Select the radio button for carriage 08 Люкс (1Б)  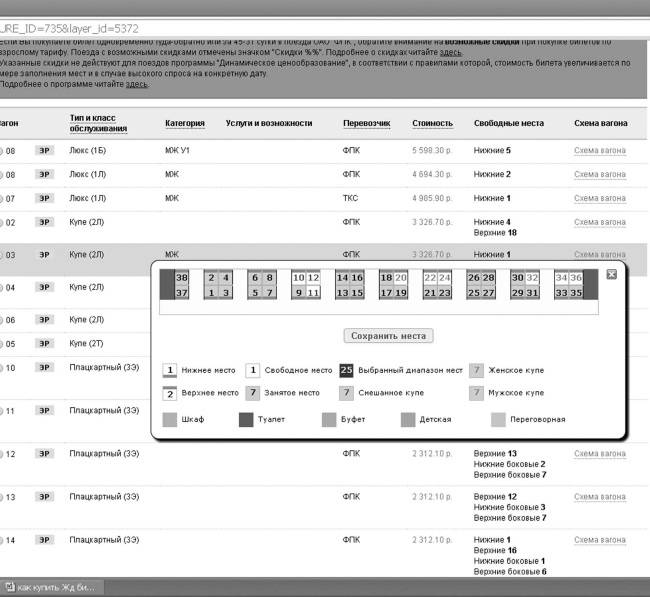pyautogui.click(x=1, y=151)
